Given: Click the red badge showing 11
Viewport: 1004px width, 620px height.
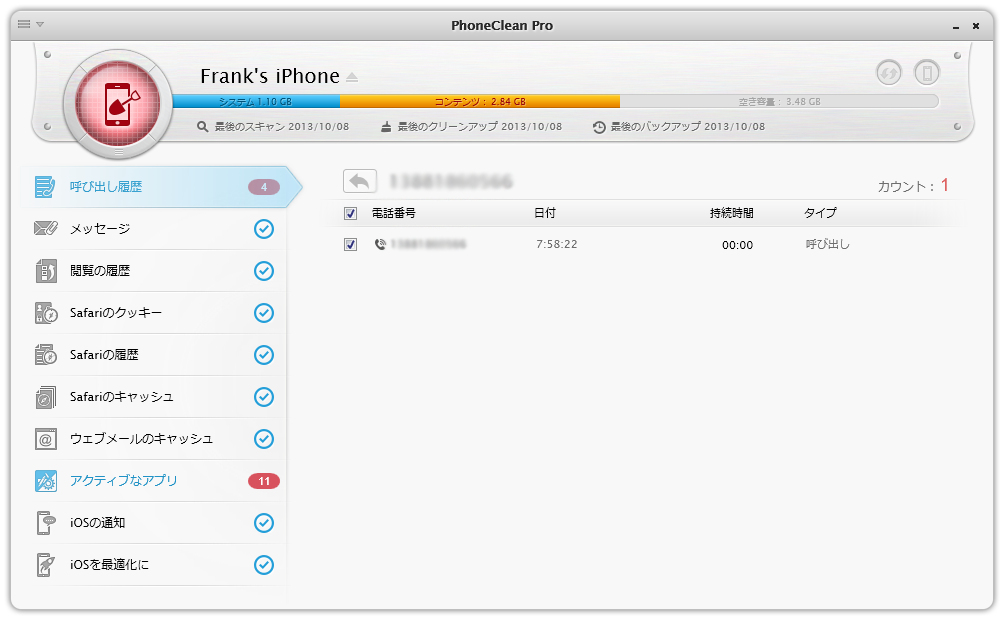Looking at the screenshot, I should tap(264, 481).
